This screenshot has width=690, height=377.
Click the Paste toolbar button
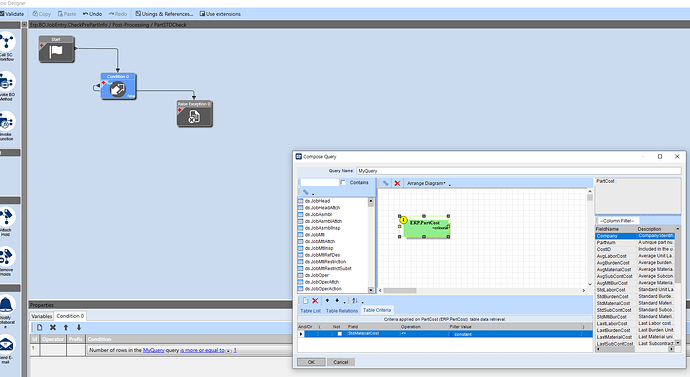[67, 14]
